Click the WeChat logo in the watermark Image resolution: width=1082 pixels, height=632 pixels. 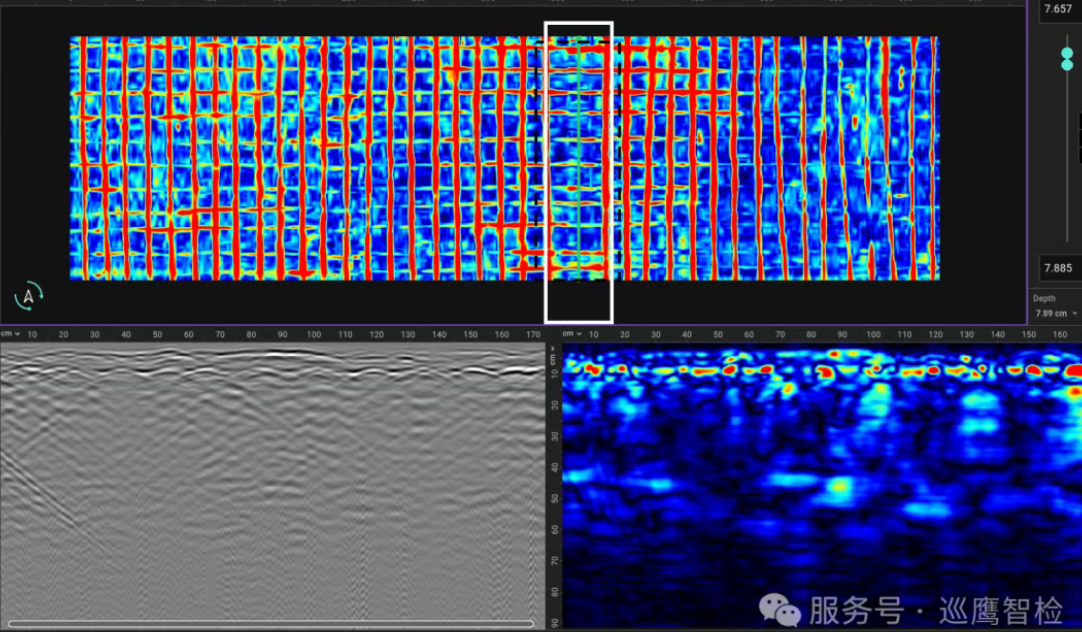click(x=780, y=608)
